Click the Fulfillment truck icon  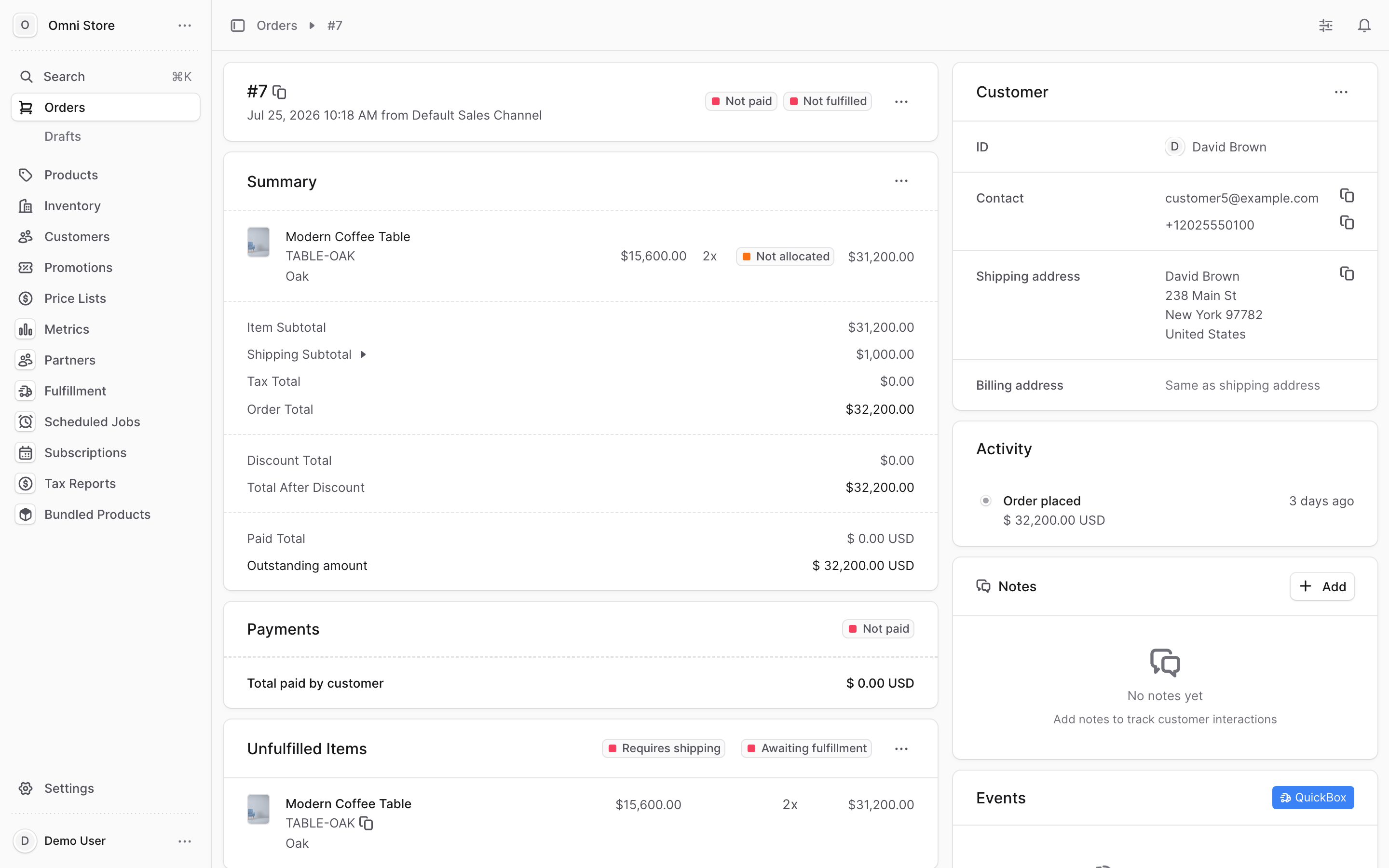click(25, 391)
